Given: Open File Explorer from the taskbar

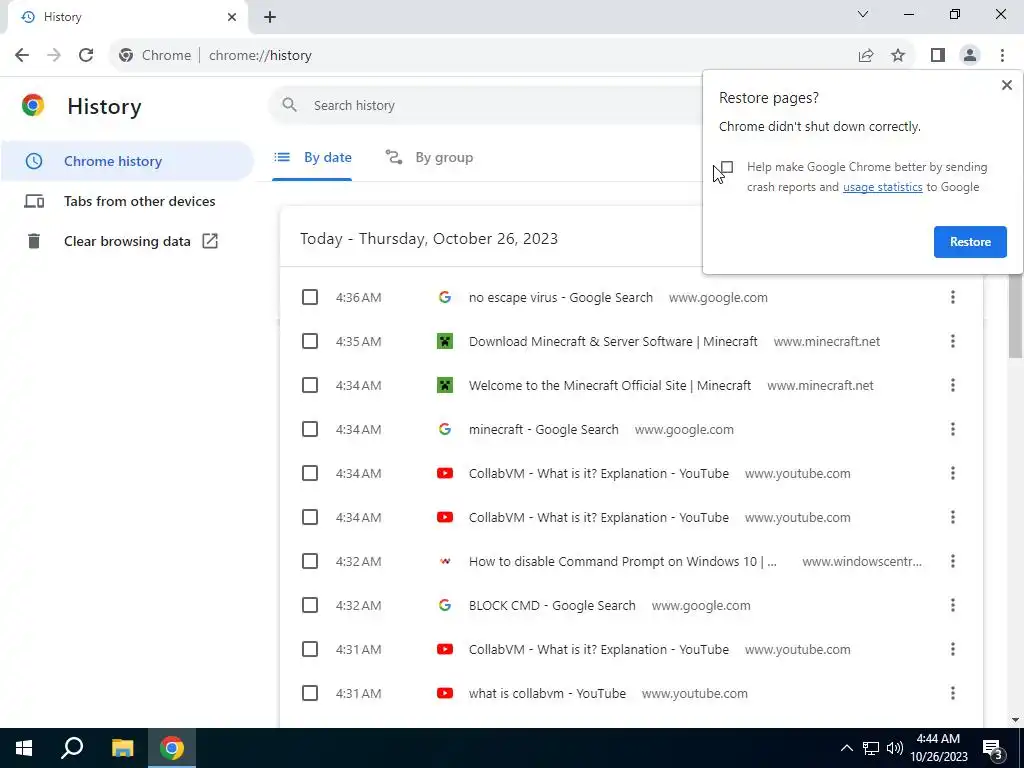Looking at the screenshot, I should click(122, 748).
